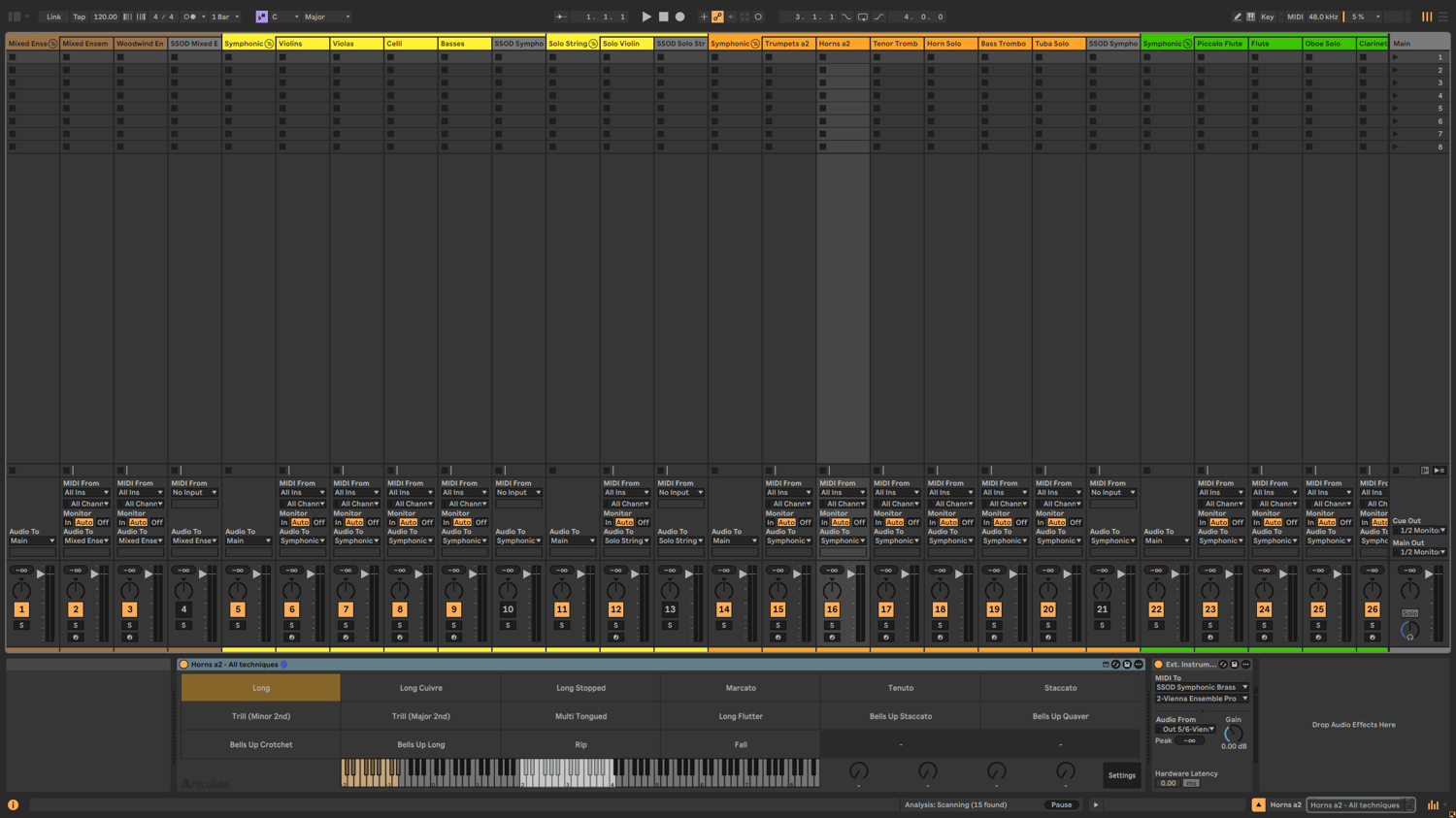The width and height of the screenshot is (1456, 818).
Task: Enable the transport Loop switch
Action: 862,16
